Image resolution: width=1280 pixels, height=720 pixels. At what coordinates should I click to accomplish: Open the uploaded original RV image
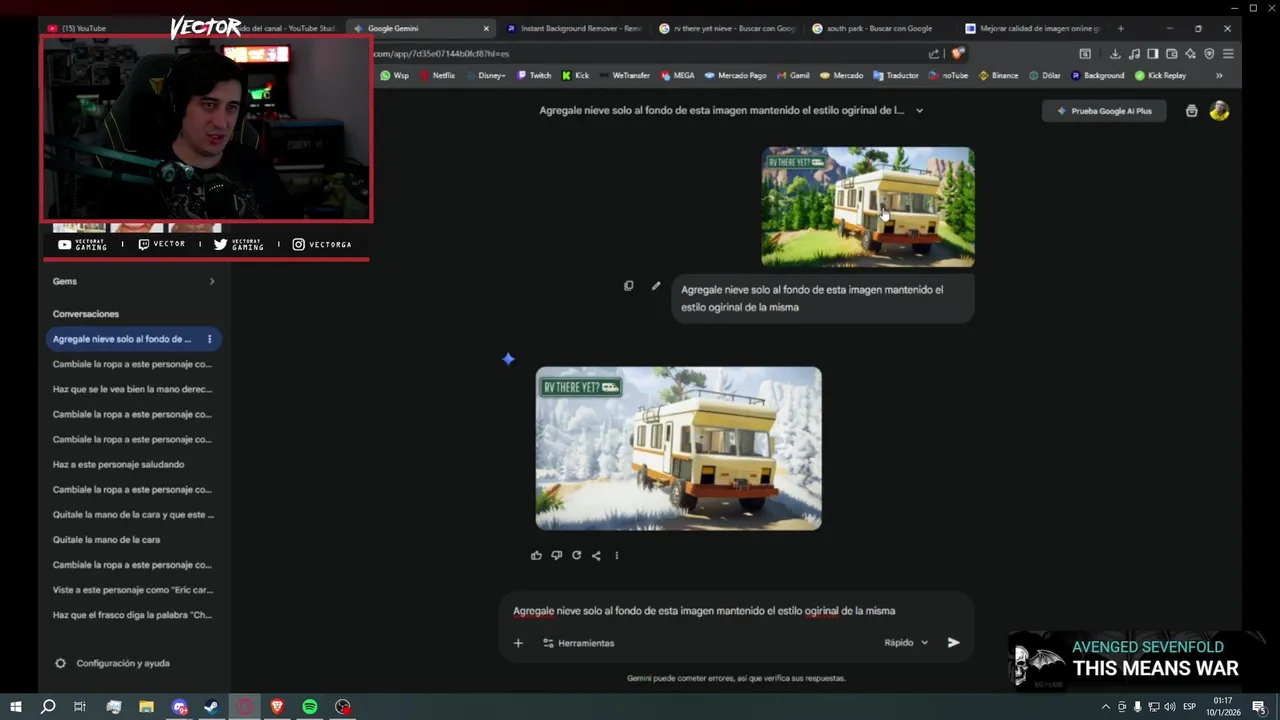tap(868, 207)
